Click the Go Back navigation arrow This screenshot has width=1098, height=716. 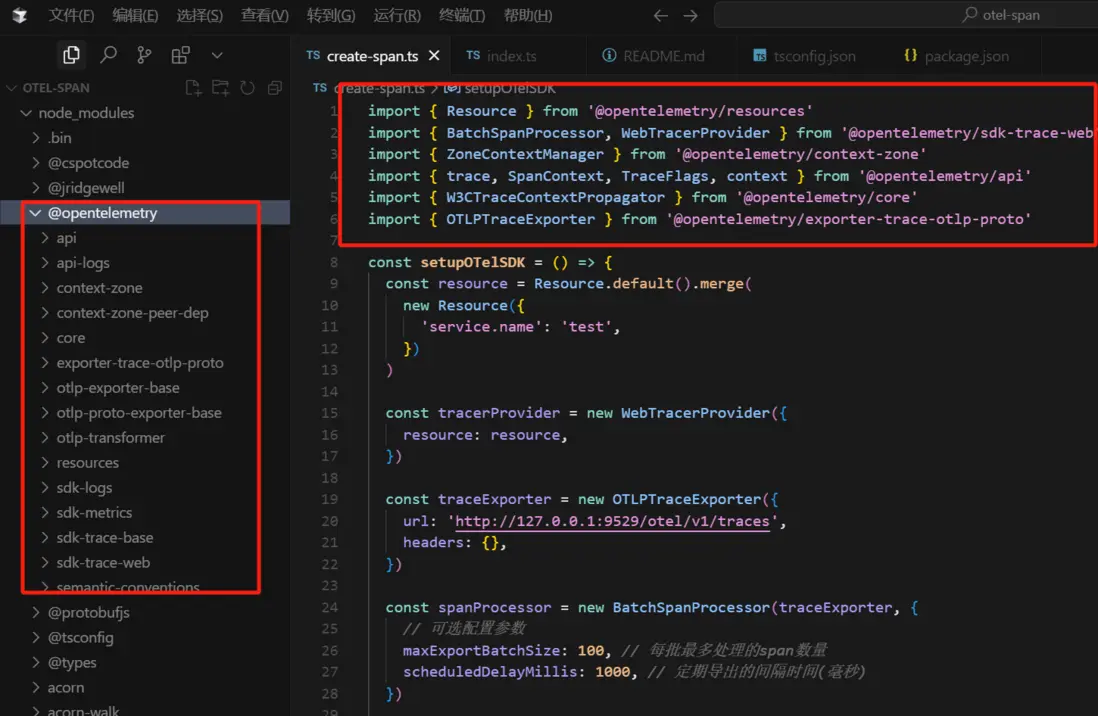[x=660, y=16]
